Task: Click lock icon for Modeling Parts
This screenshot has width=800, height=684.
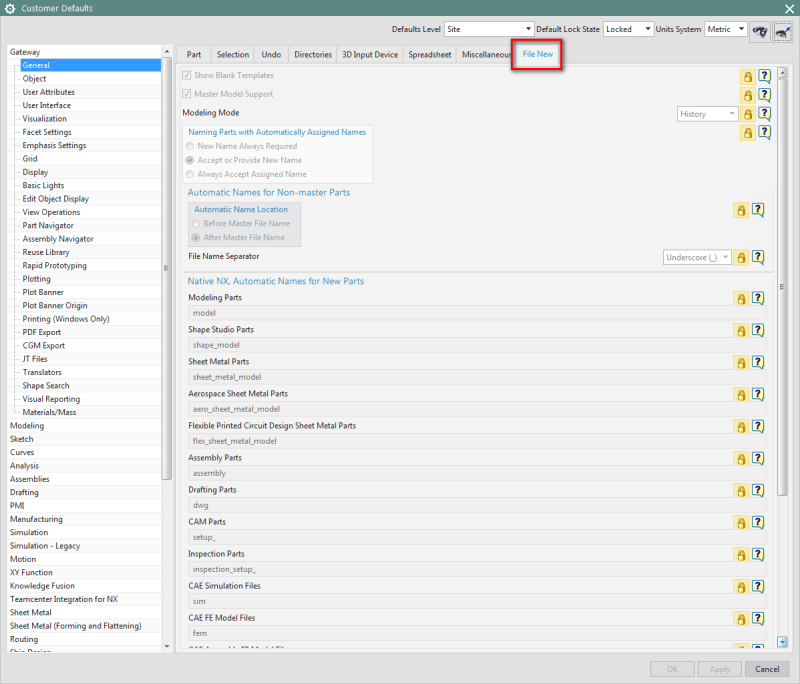Action: pyautogui.click(x=741, y=299)
